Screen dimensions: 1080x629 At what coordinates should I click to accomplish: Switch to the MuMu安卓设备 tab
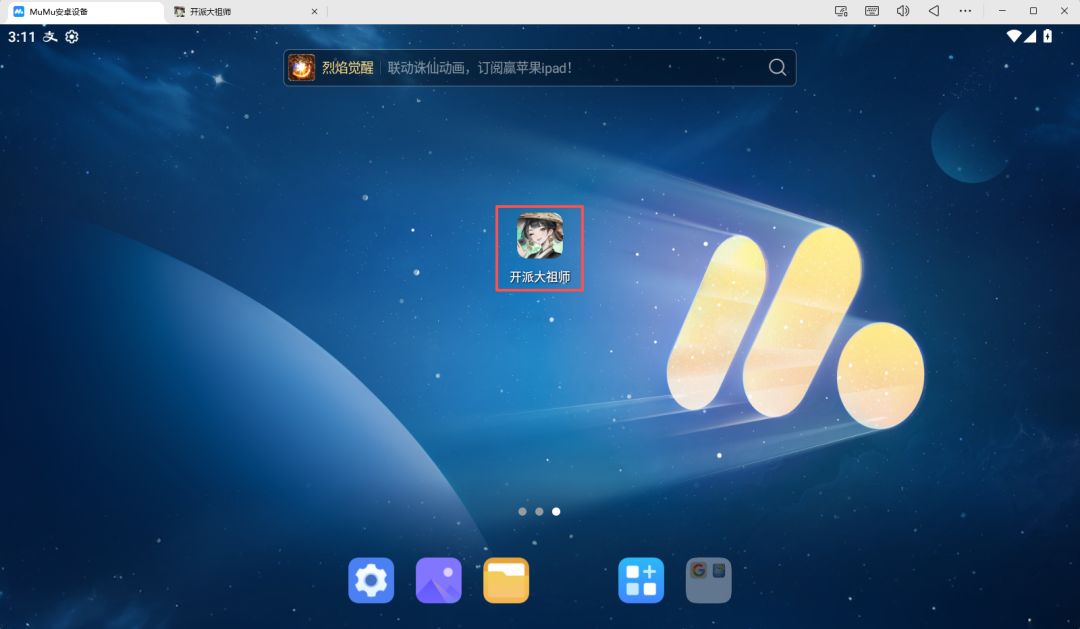[x=83, y=12]
